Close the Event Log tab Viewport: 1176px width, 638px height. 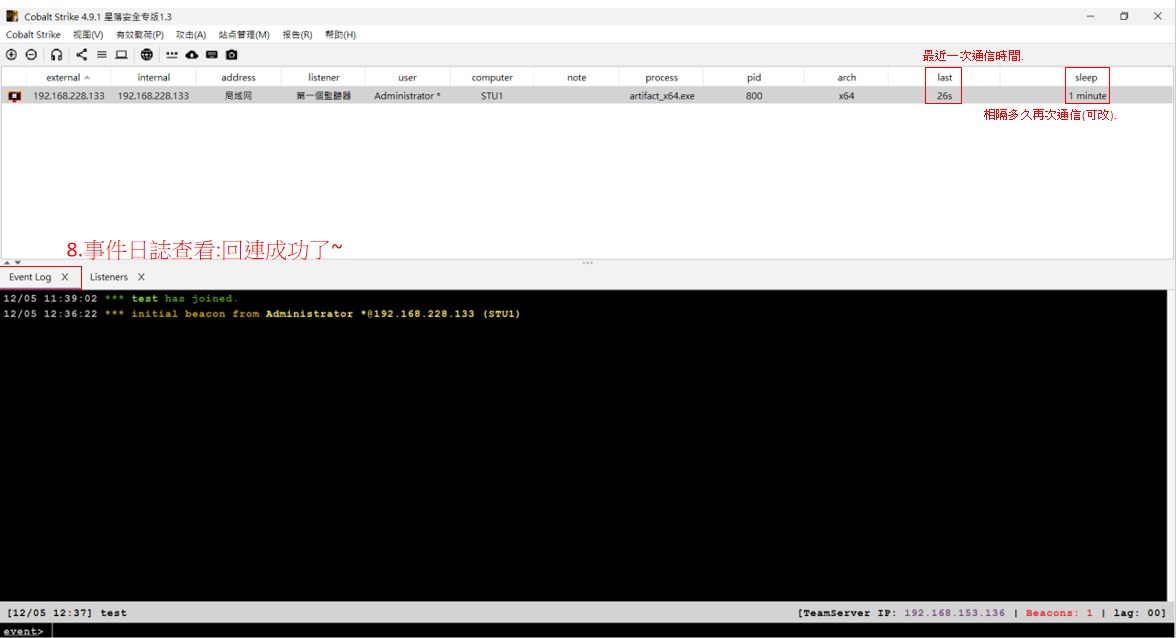(x=65, y=277)
